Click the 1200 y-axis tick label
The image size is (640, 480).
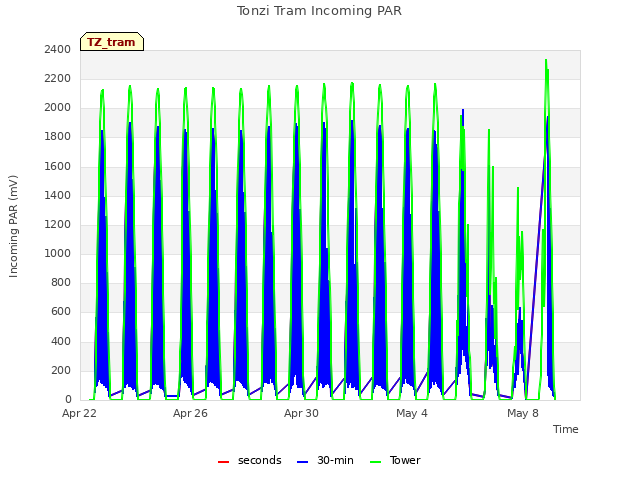pyautogui.click(x=58, y=224)
